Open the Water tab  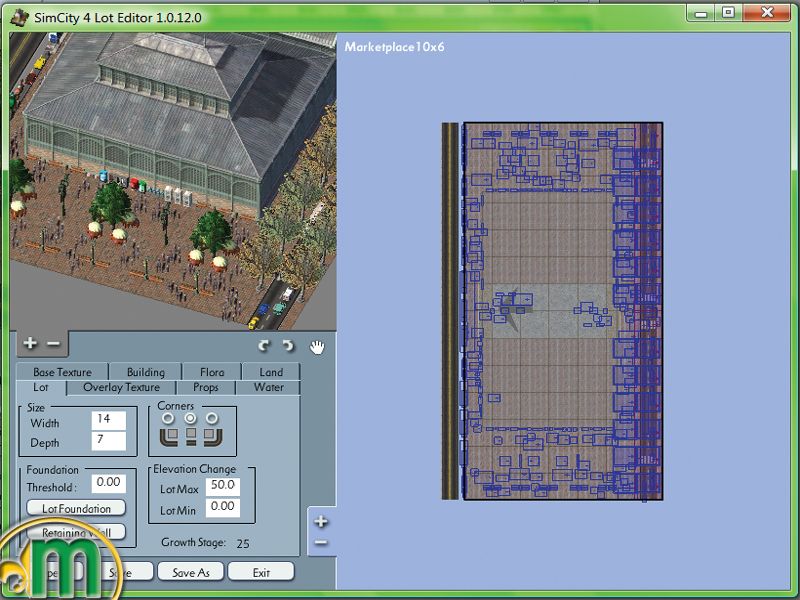click(269, 388)
